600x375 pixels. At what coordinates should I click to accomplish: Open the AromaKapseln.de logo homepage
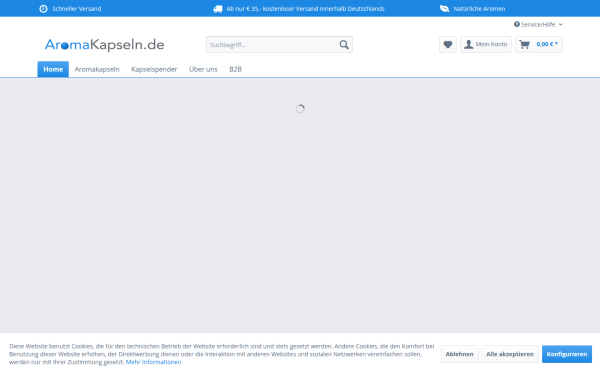104,45
